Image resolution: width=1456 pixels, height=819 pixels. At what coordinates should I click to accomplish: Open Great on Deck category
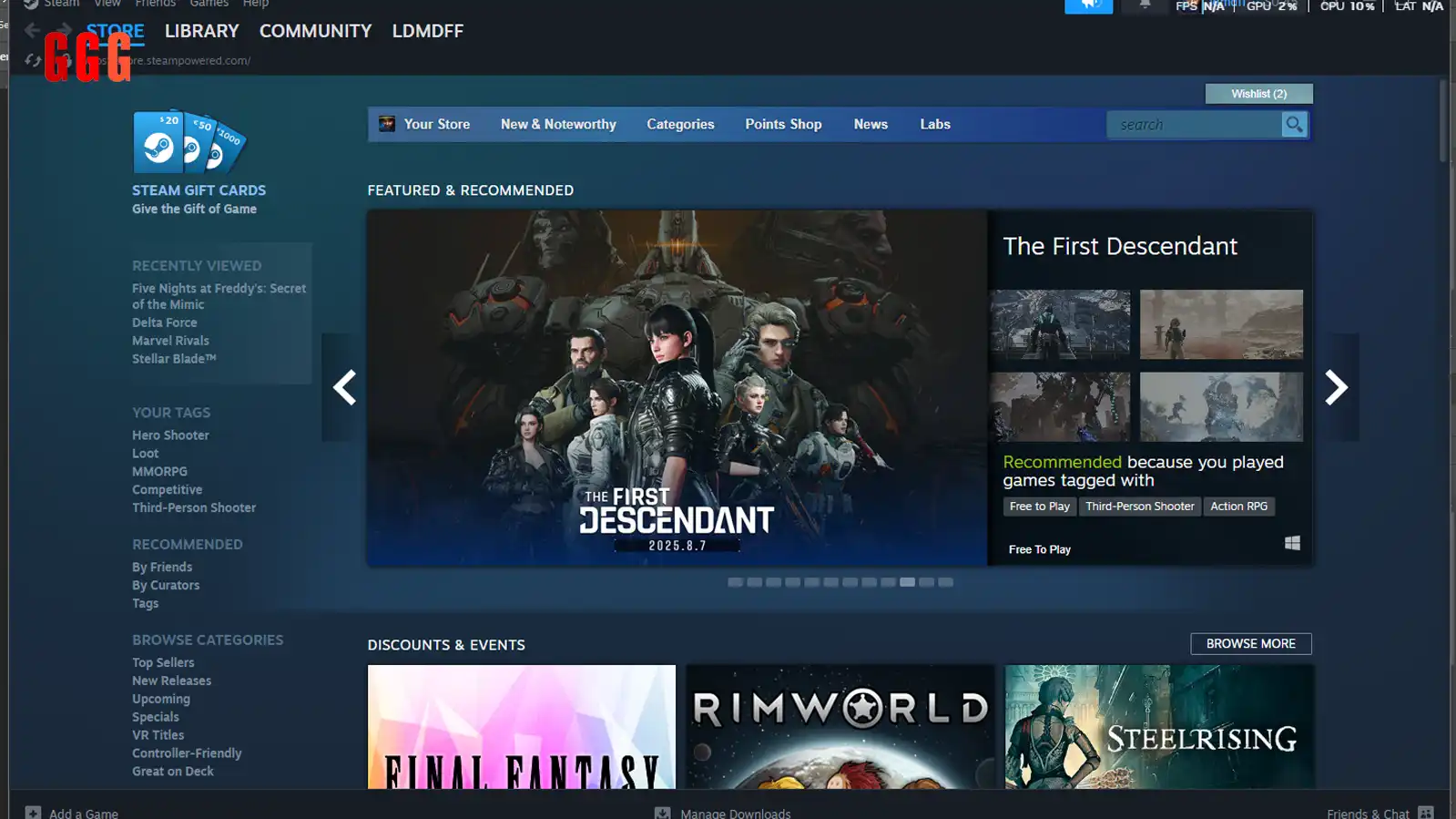[x=173, y=772]
